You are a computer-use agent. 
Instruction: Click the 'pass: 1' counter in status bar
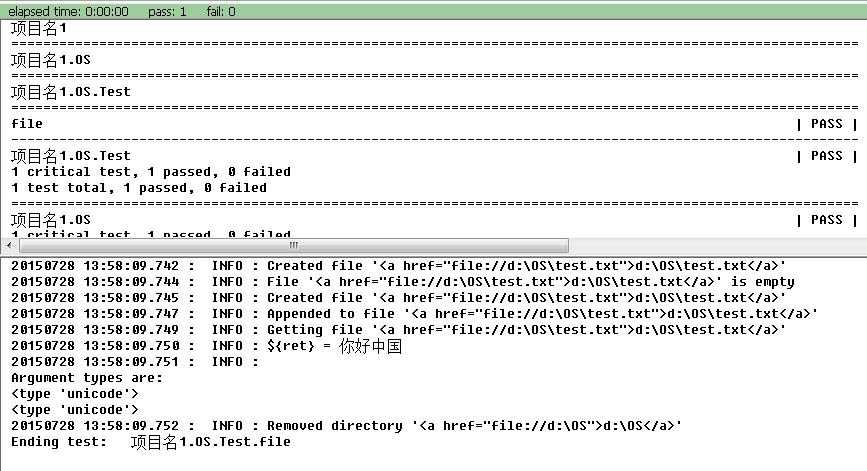click(168, 12)
